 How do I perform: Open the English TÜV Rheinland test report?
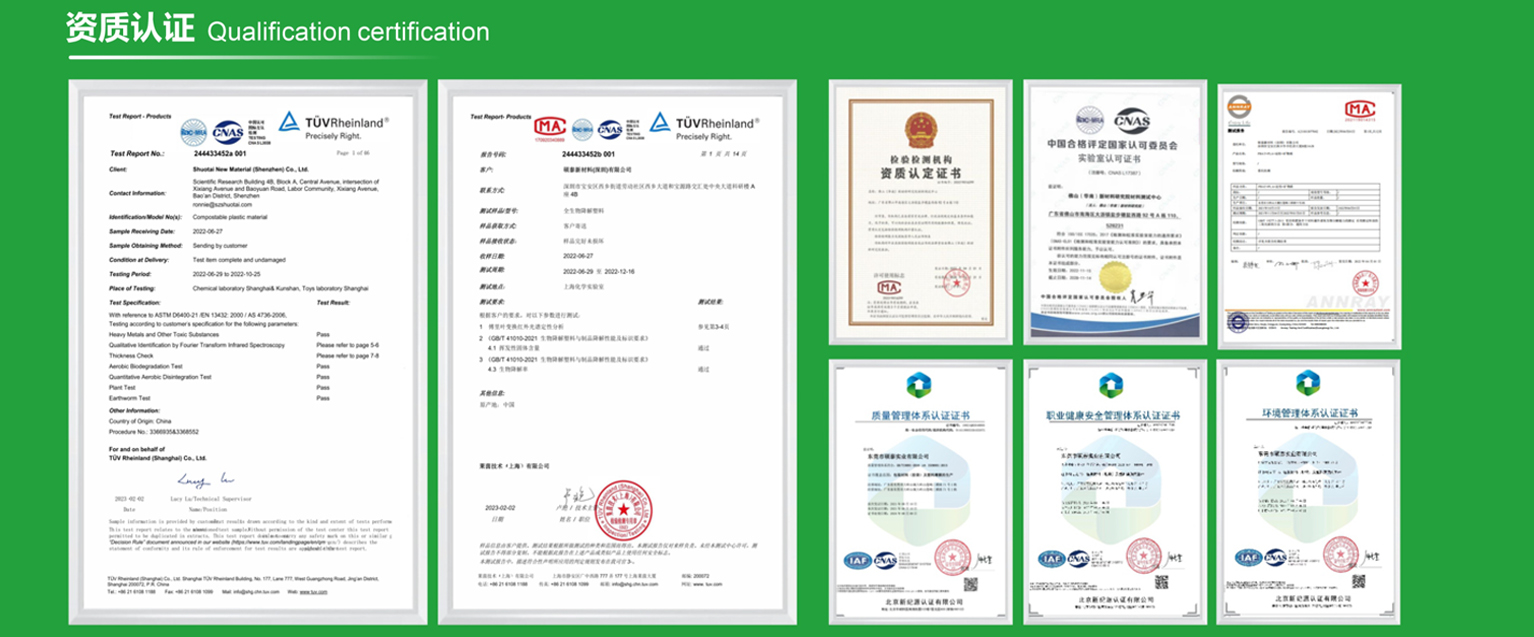pos(248,352)
